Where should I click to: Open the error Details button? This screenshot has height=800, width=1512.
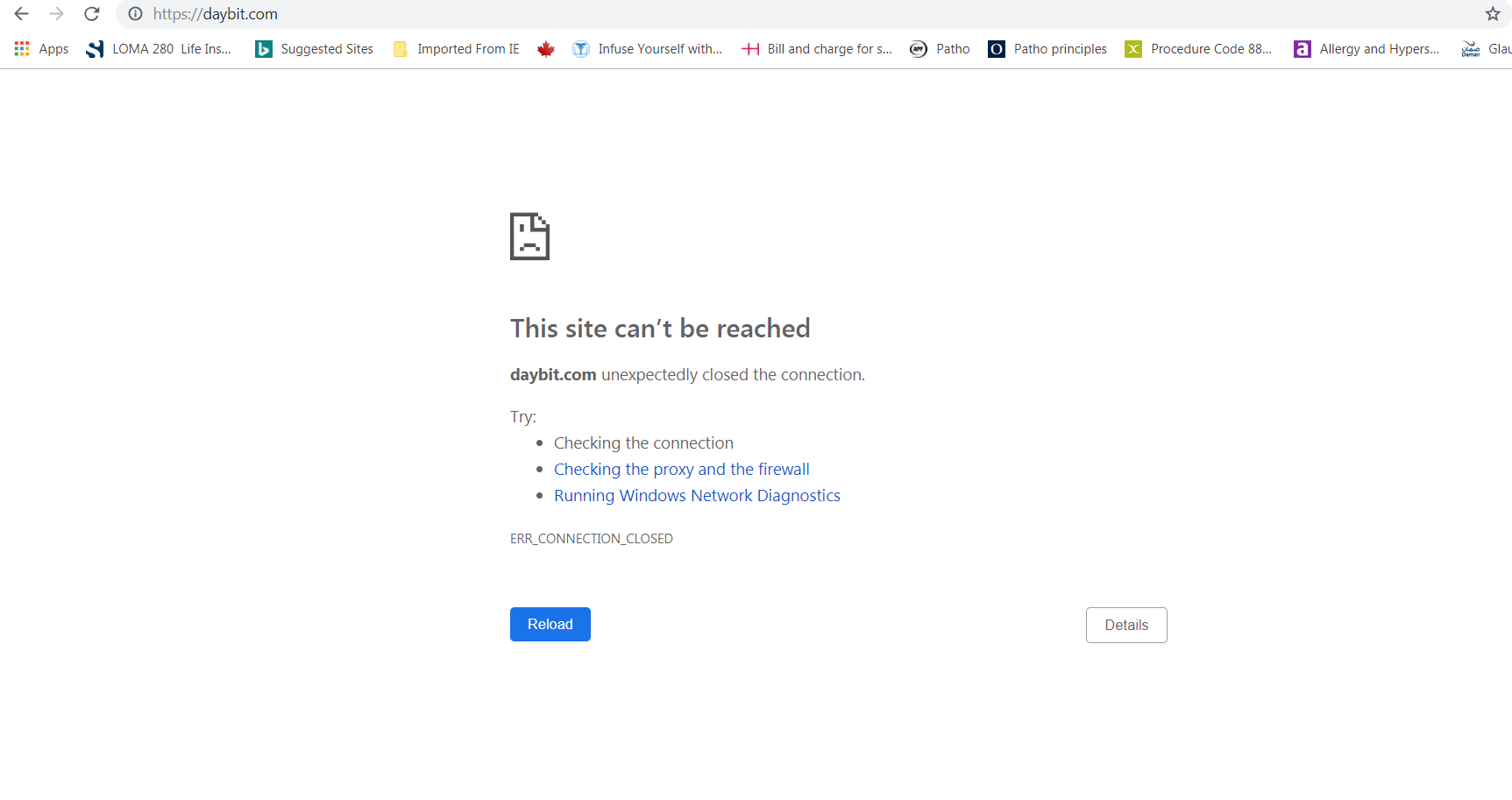1126,626
